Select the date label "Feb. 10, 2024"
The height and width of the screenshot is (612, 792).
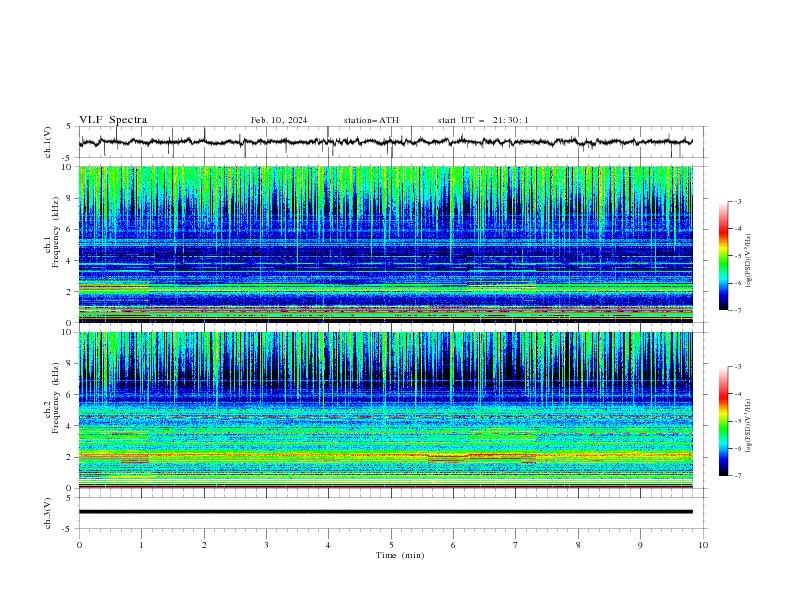pos(279,120)
